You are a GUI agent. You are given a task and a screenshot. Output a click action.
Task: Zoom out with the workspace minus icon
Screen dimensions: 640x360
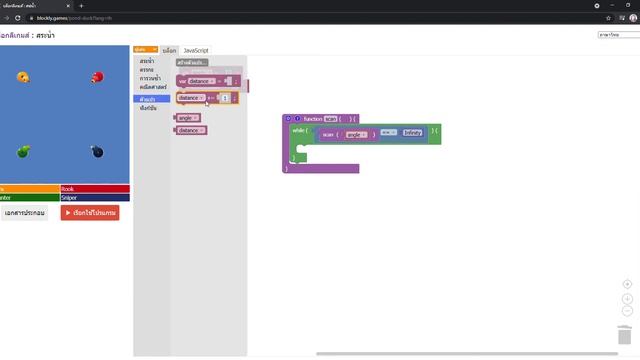coord(627,311)
